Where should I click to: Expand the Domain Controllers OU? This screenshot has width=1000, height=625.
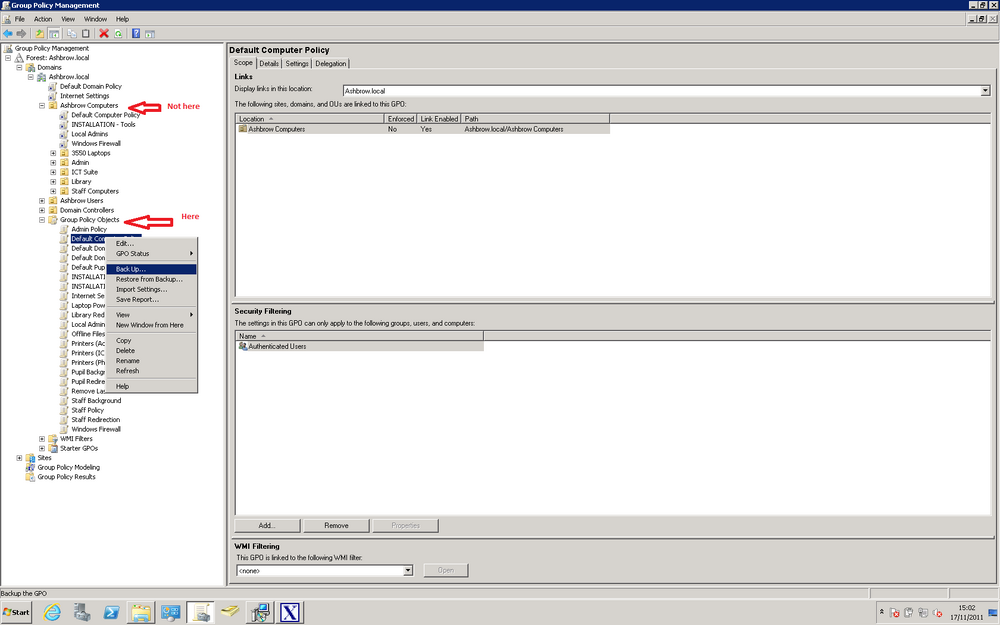[42, 210]
